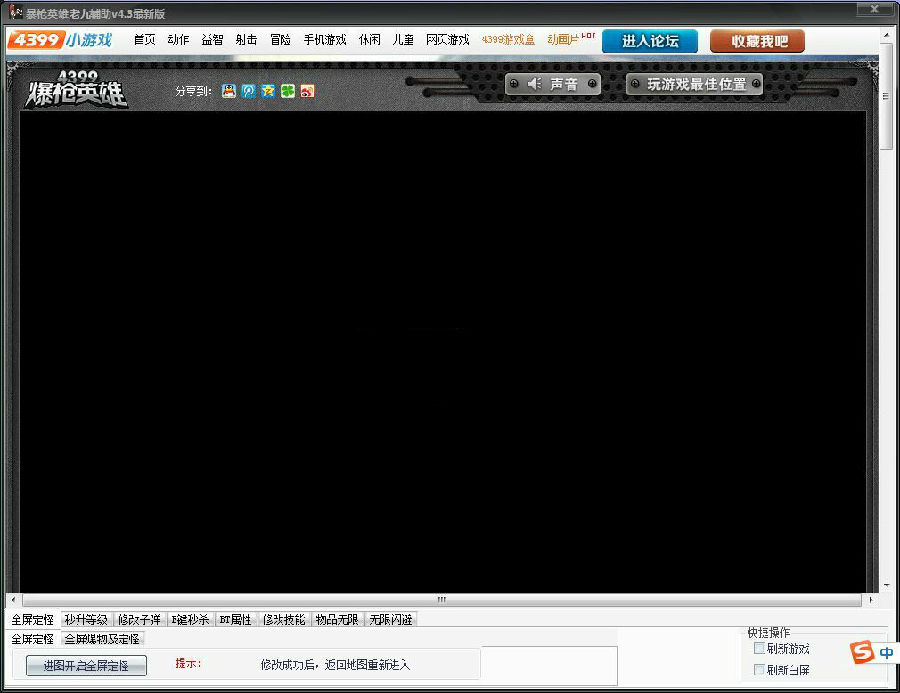Open the Sogou input method icon
This screenshot has width=900, height=693.
click(862, 652)
